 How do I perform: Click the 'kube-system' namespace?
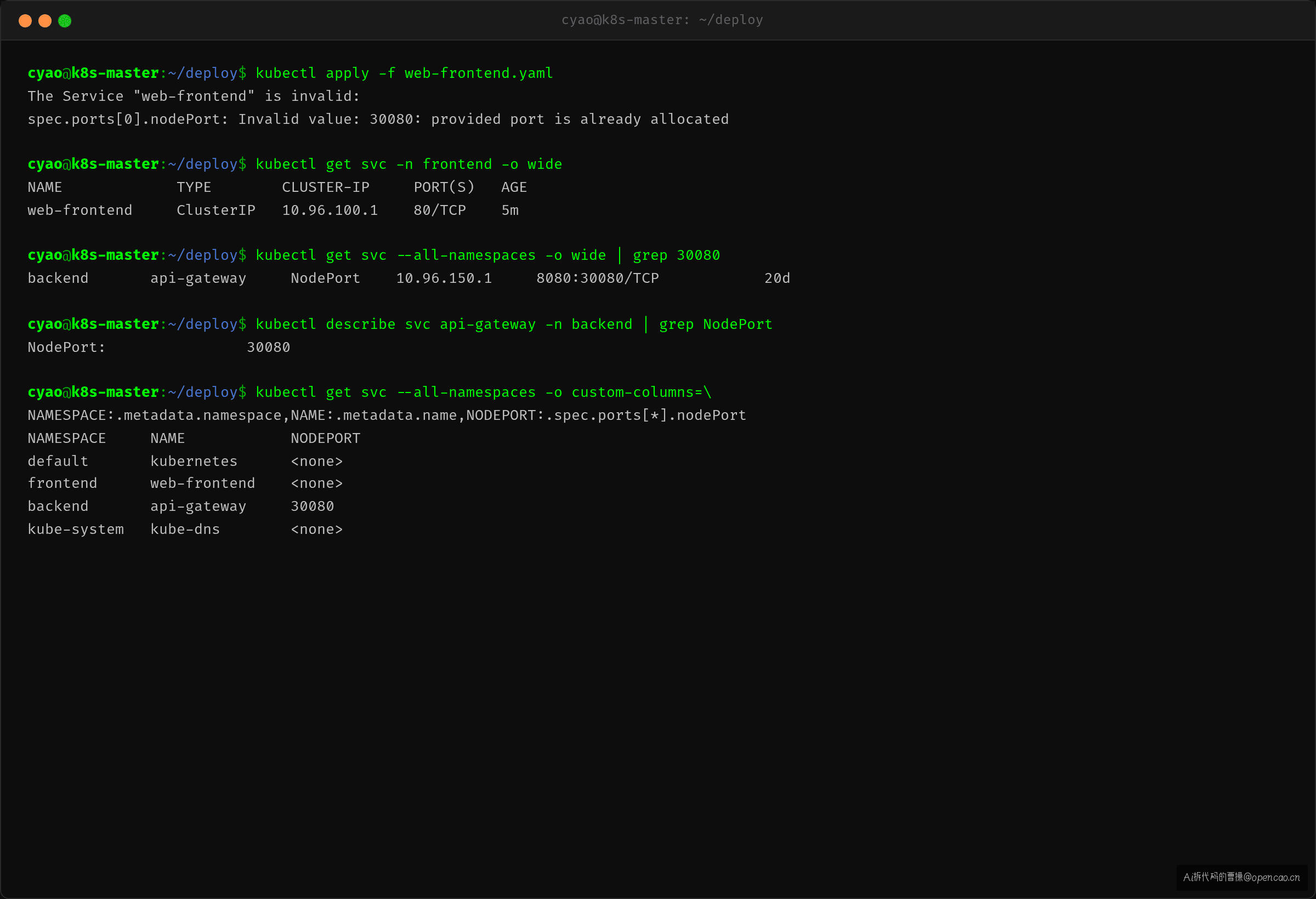click(x=76, y=530)
